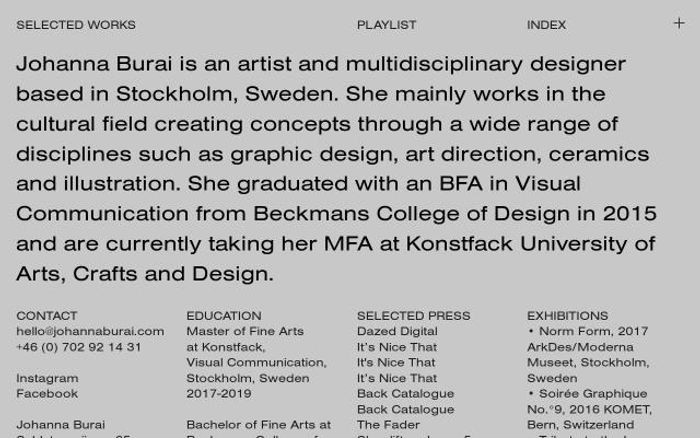Open the first Back Catalogue link
Image resolution: width=700 pixels, height=438 pixels.
pyautogui.click(x=405, y=393)
